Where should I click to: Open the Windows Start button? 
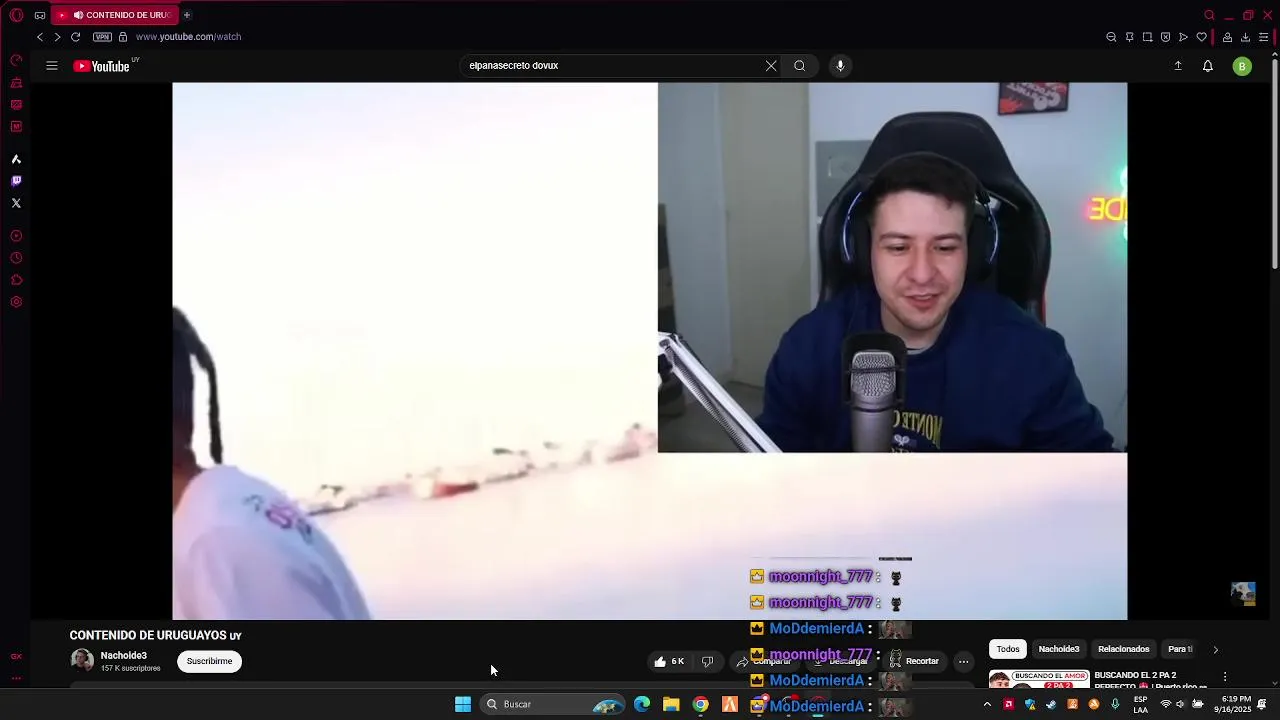[x=463, y=704]
